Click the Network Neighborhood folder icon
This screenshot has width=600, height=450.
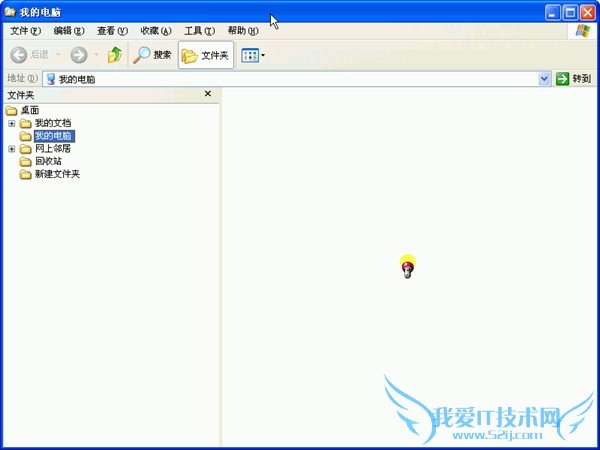[25, 149]
